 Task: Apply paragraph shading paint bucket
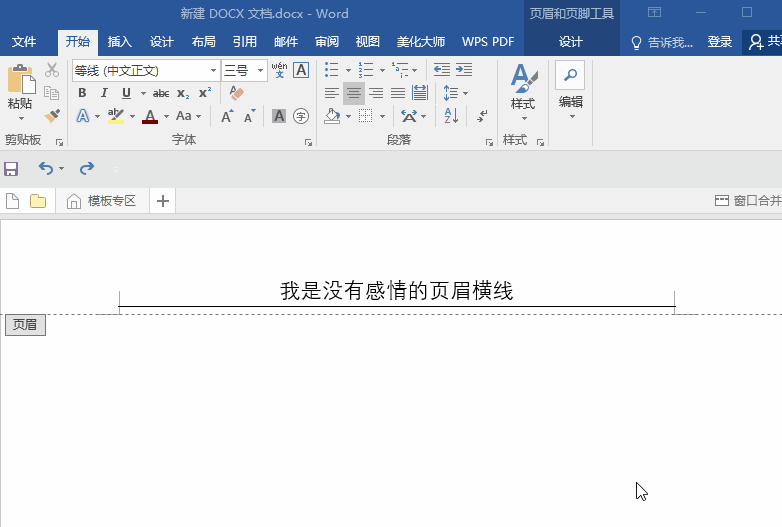(x=332, y=116)
